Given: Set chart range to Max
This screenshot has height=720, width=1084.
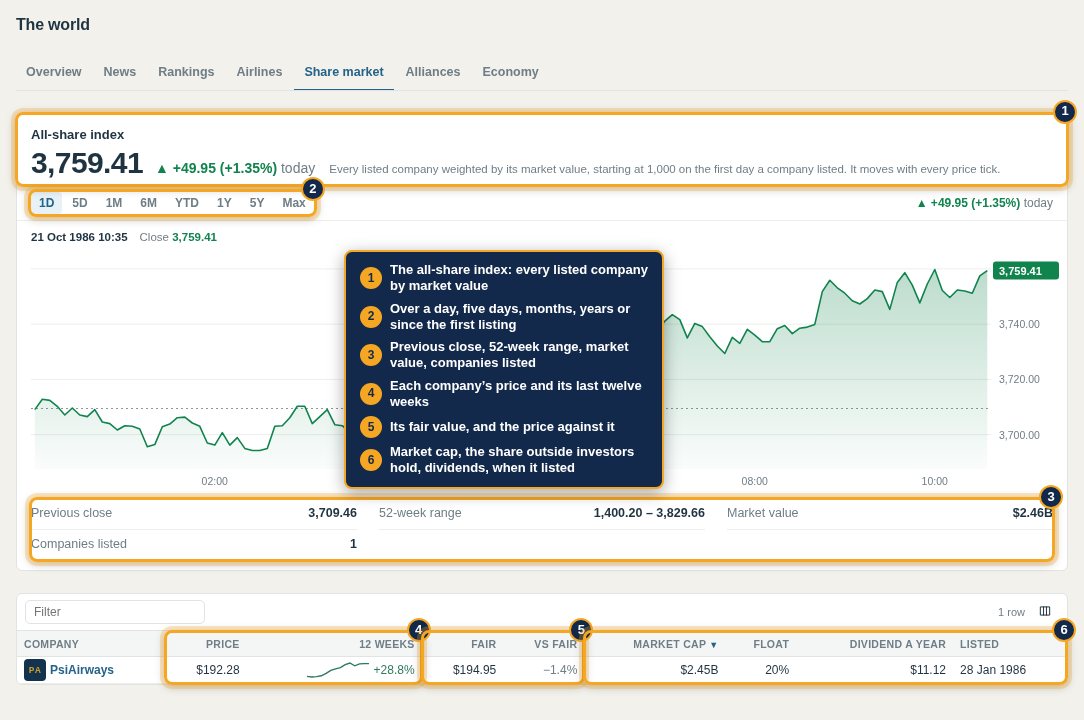Looking at the screenshot, I should [x=294, y=203].
